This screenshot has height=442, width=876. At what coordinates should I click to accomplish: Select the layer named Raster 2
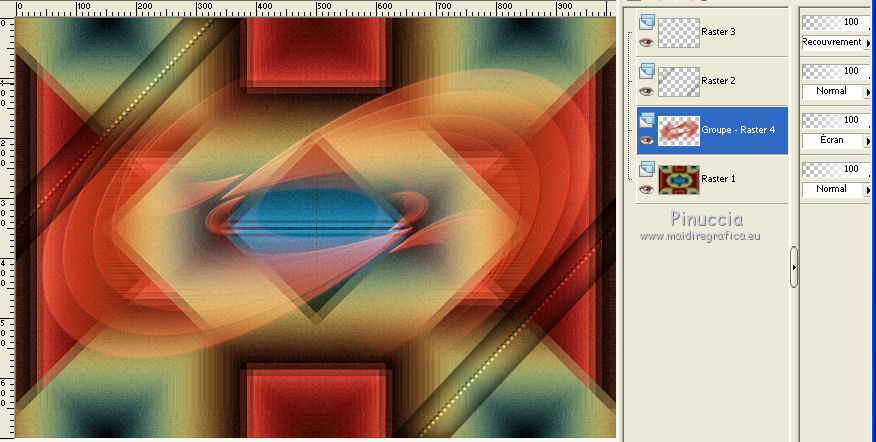point(718,81)
